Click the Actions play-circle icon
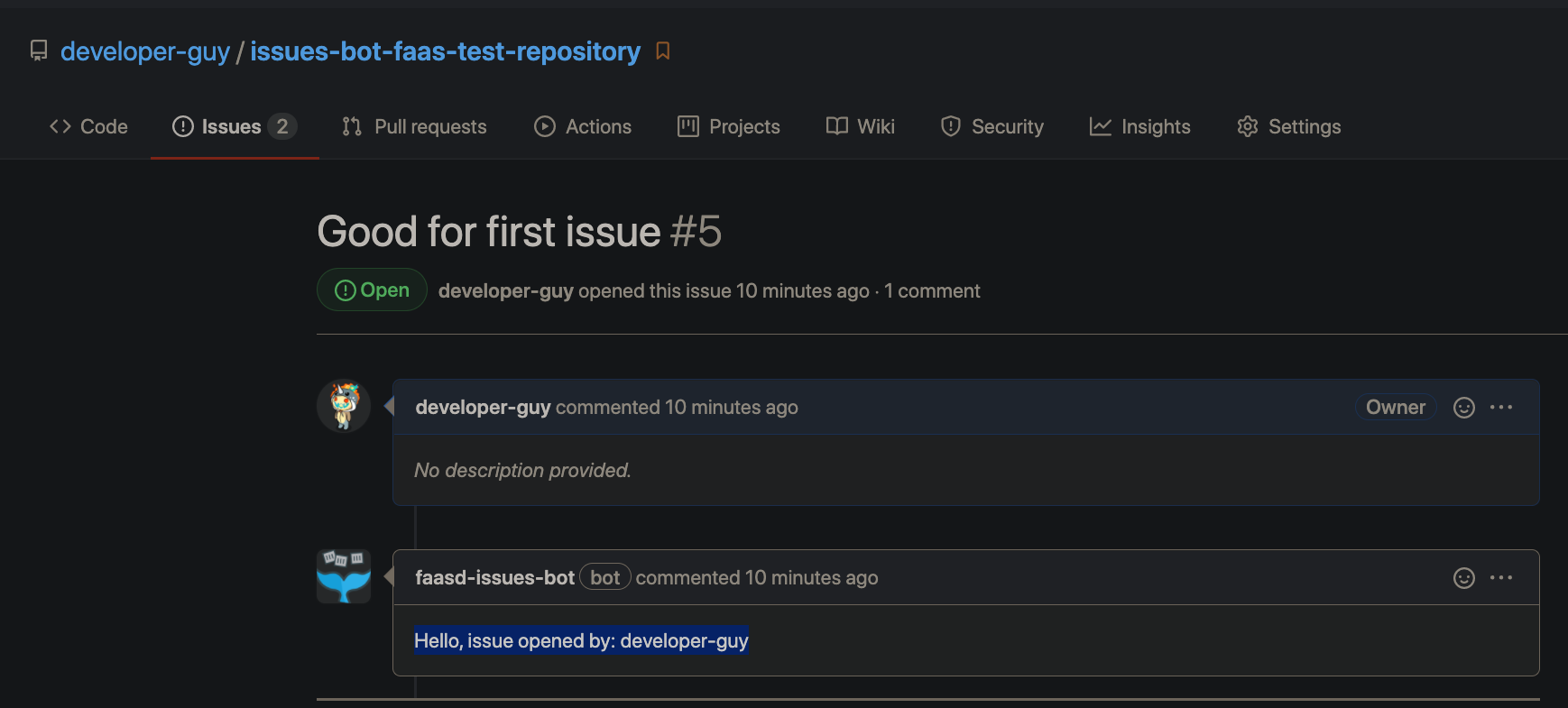Image resolution: width=1568 pixels, height=708 pixels. pyautogui.click(x=545, y=126)
